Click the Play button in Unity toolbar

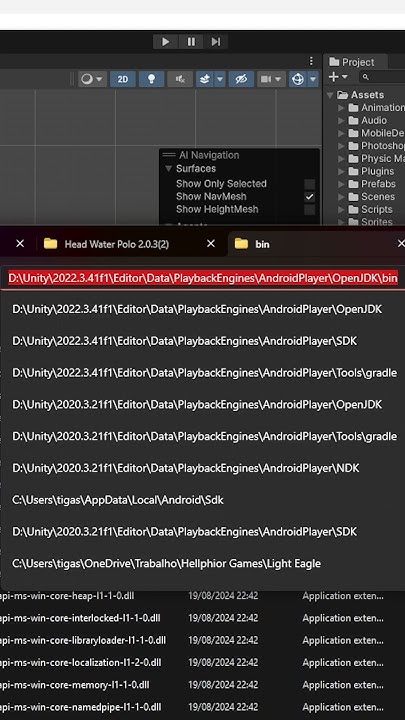click(x=165, y=42)
